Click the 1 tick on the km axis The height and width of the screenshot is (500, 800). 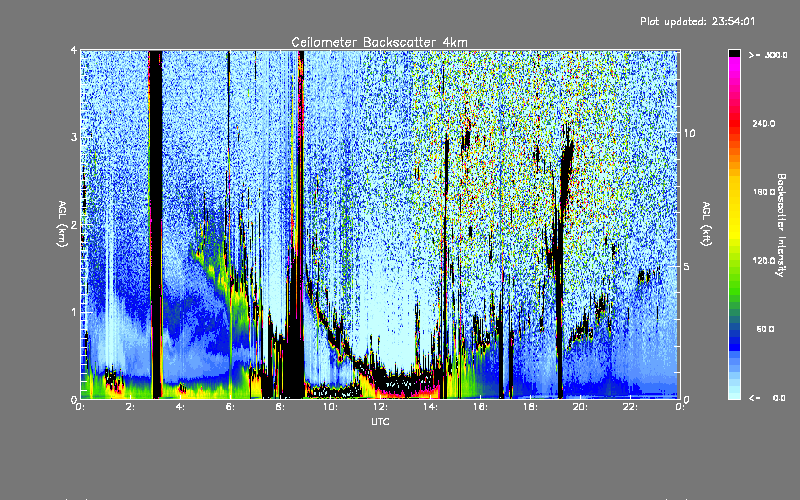[x=74, y=312]
